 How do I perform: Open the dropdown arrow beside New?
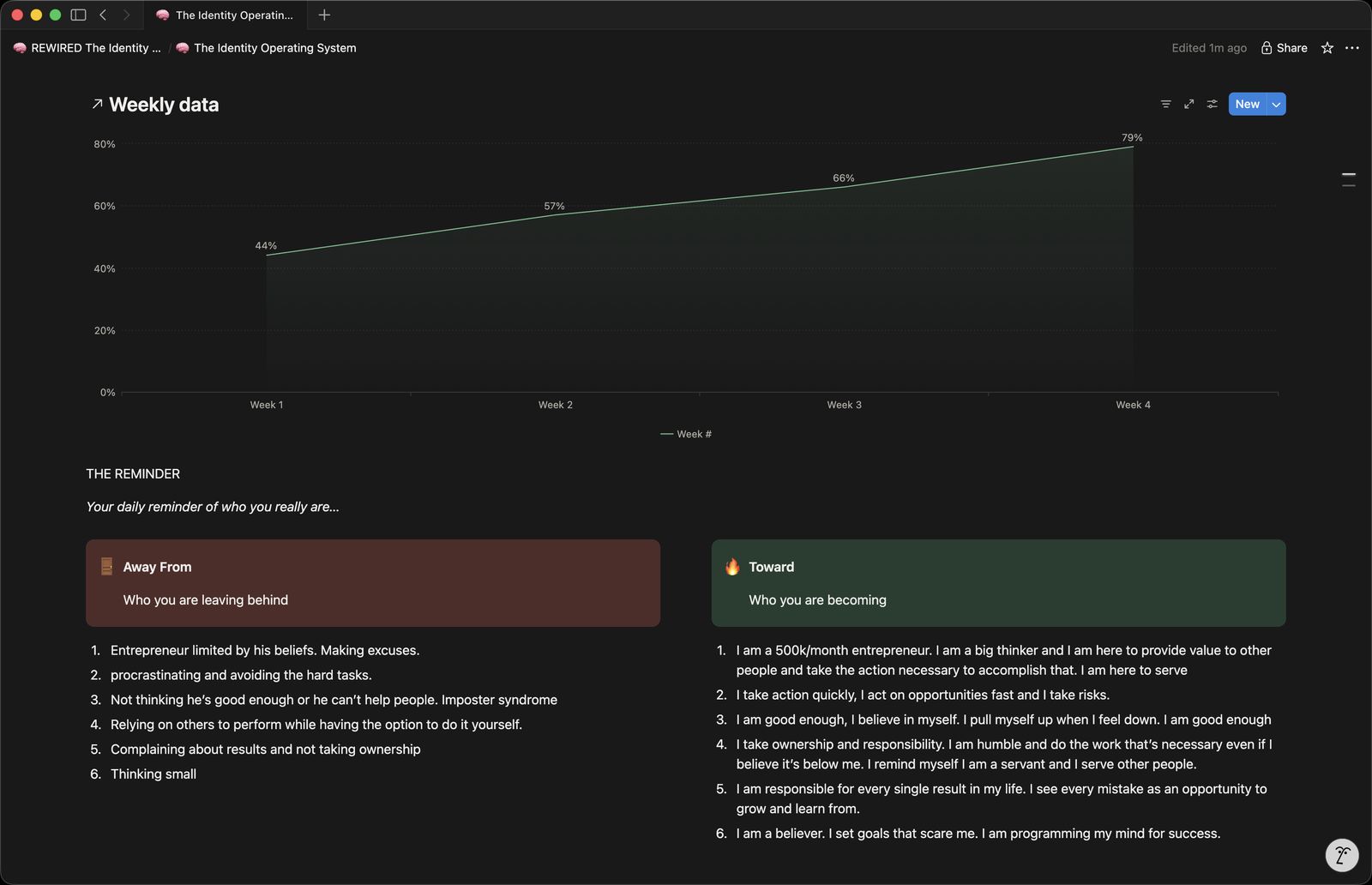coord(1276,104)
